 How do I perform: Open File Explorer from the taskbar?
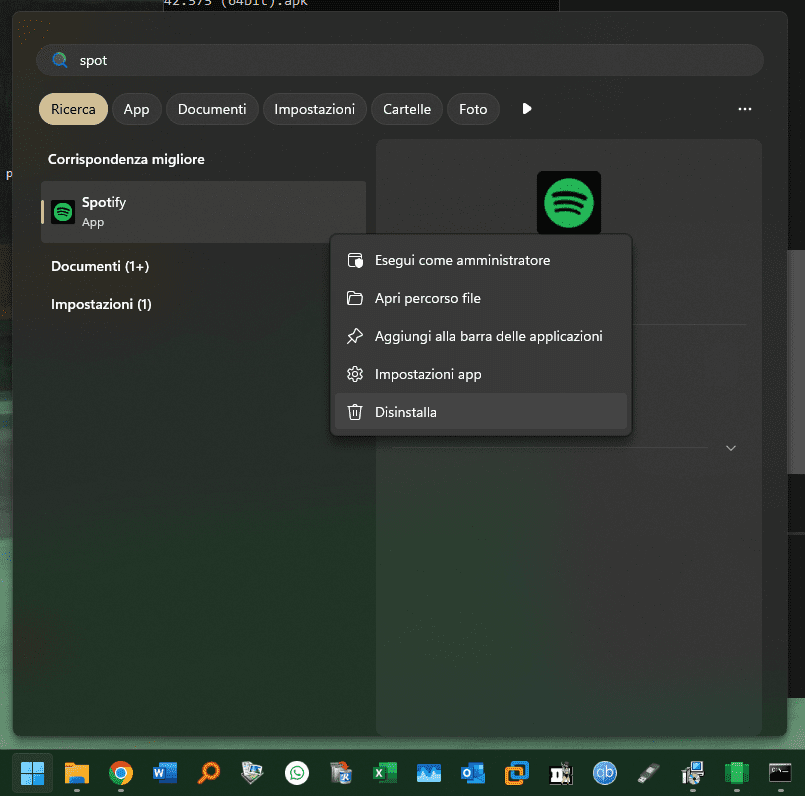pos(77,773)
